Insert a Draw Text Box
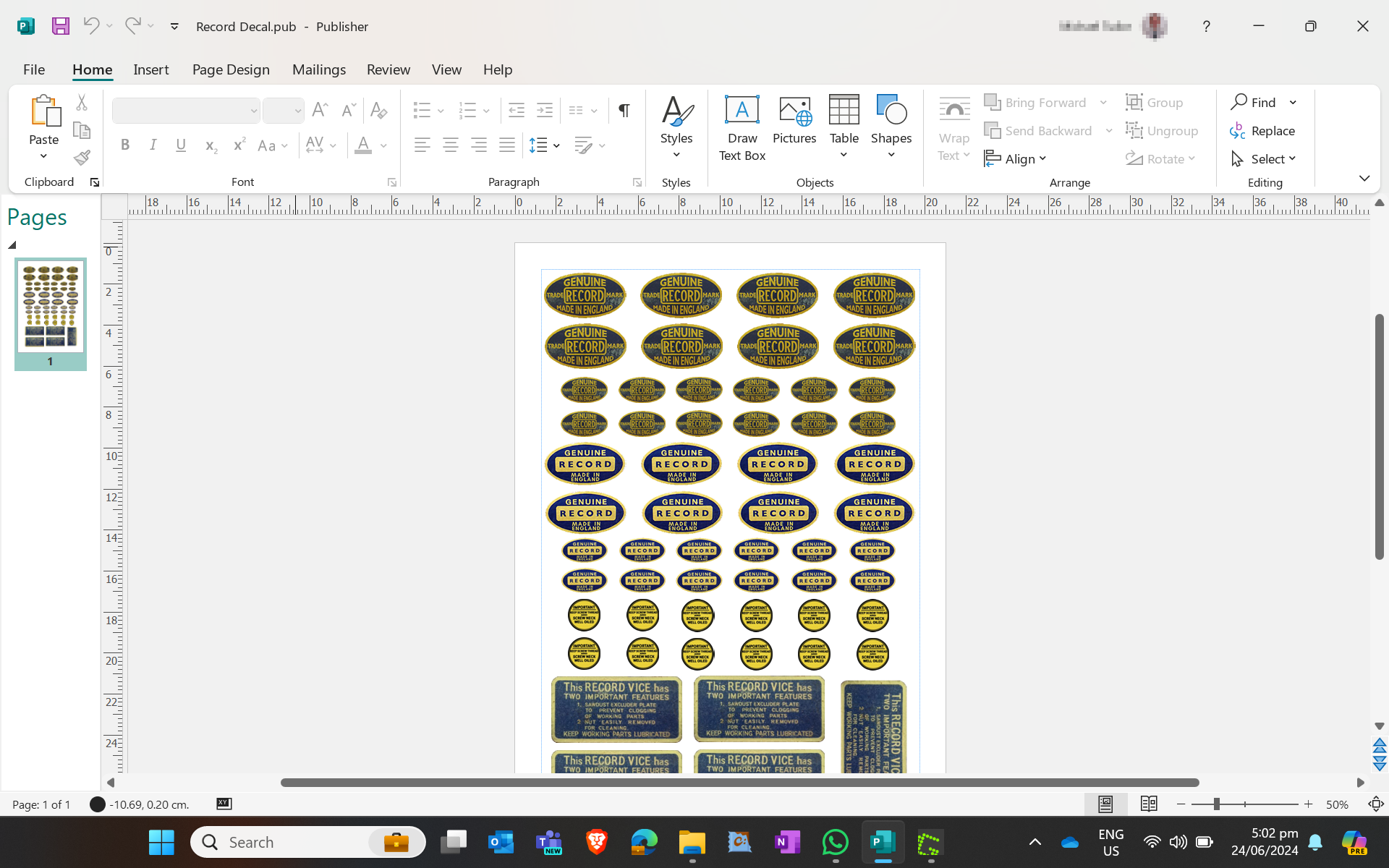This screenshot has height=868, width=1389. (742, 127)
